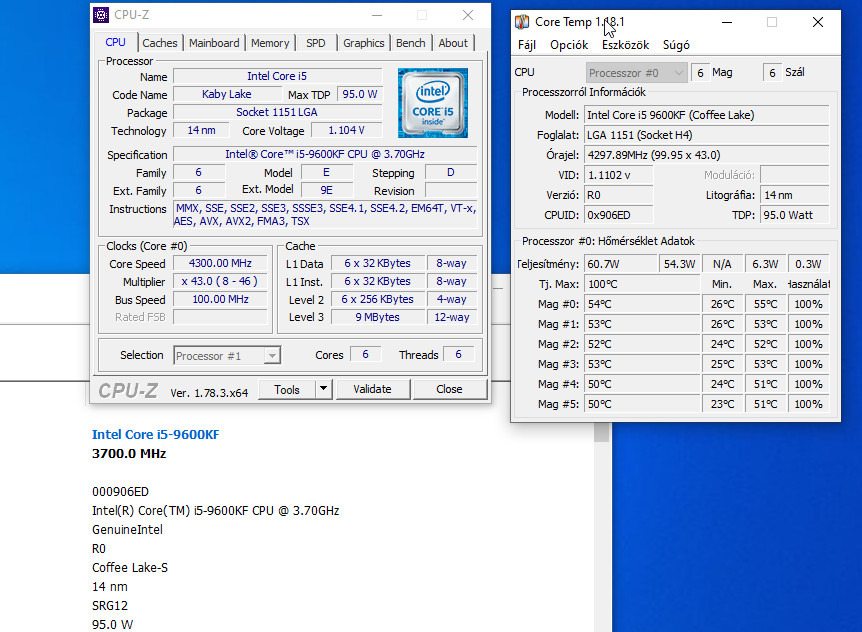Open the About tab in CPU-Z
862x632 pixels.
(453, 43)
